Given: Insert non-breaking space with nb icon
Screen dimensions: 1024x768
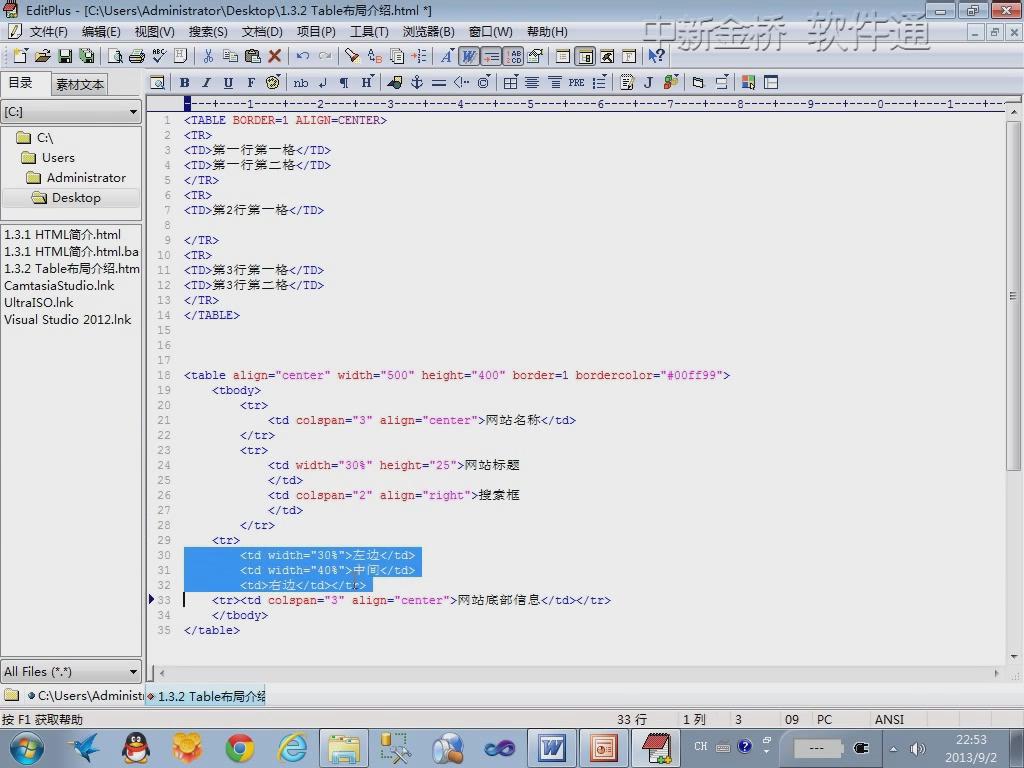Looking at the screenshot, I should 300,83.
